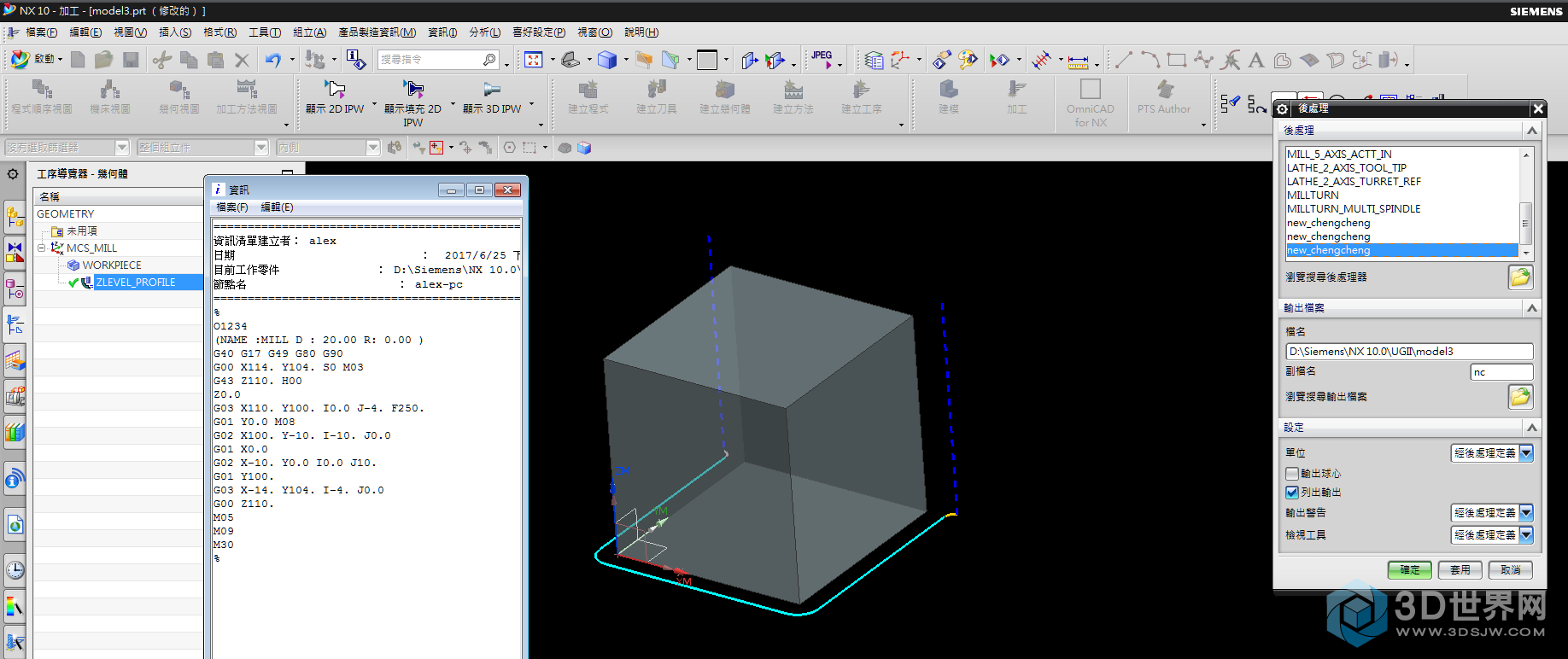
Task: Click the shaded blue cube rendering icon
Action: click(x=607, y=60)
